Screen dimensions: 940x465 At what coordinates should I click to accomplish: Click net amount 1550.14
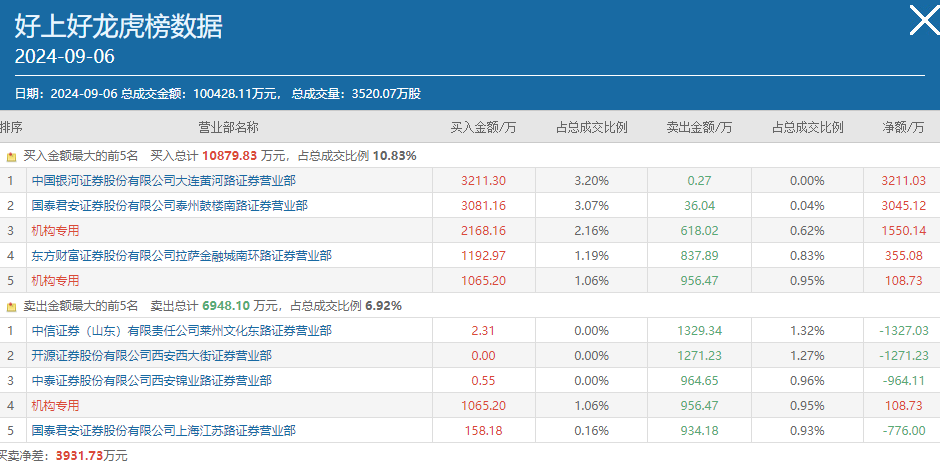(903, 231)
